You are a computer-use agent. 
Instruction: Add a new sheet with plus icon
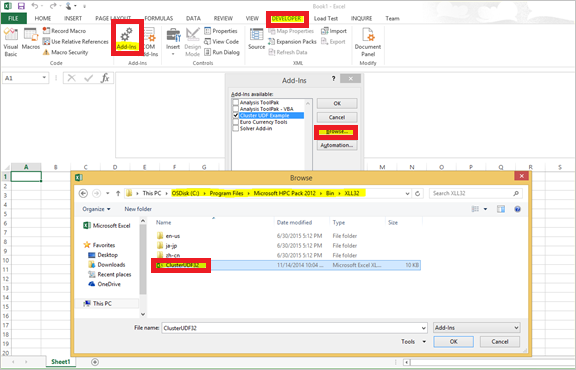pos(95,362)
